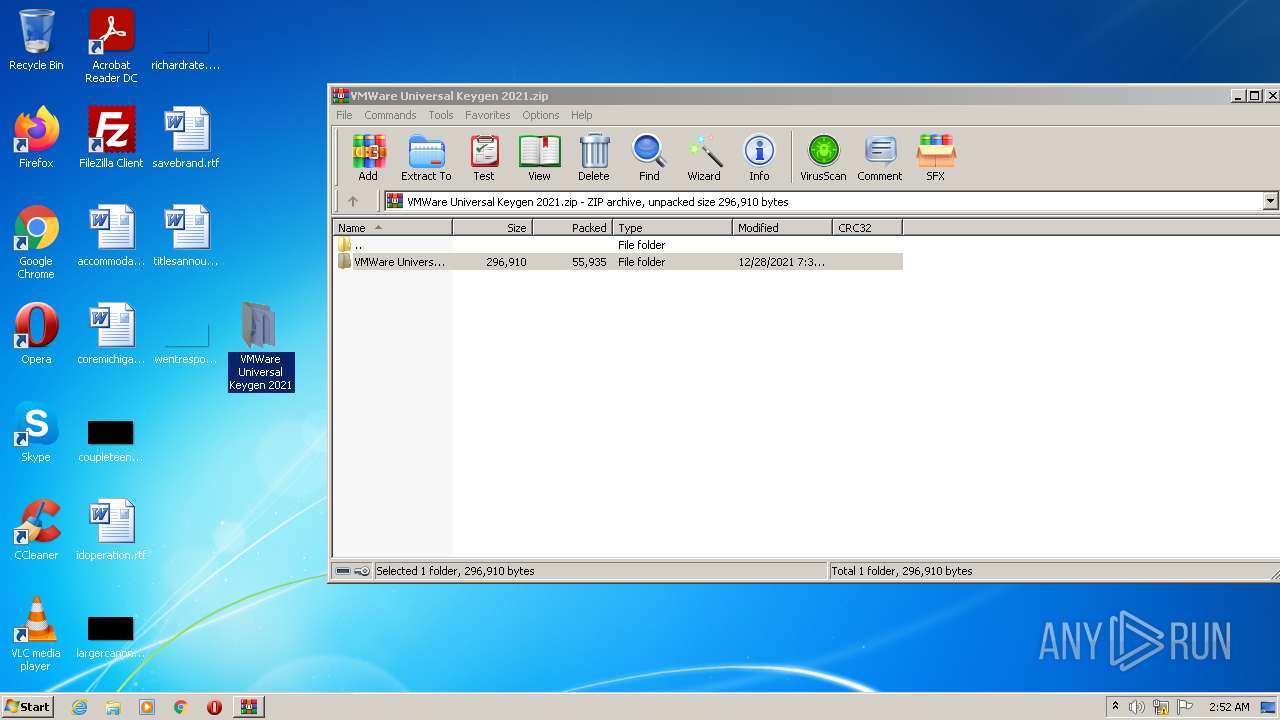Show archive Info
Image resolution: width=1280 pixels, height=720 pixels.
point(760,157)
